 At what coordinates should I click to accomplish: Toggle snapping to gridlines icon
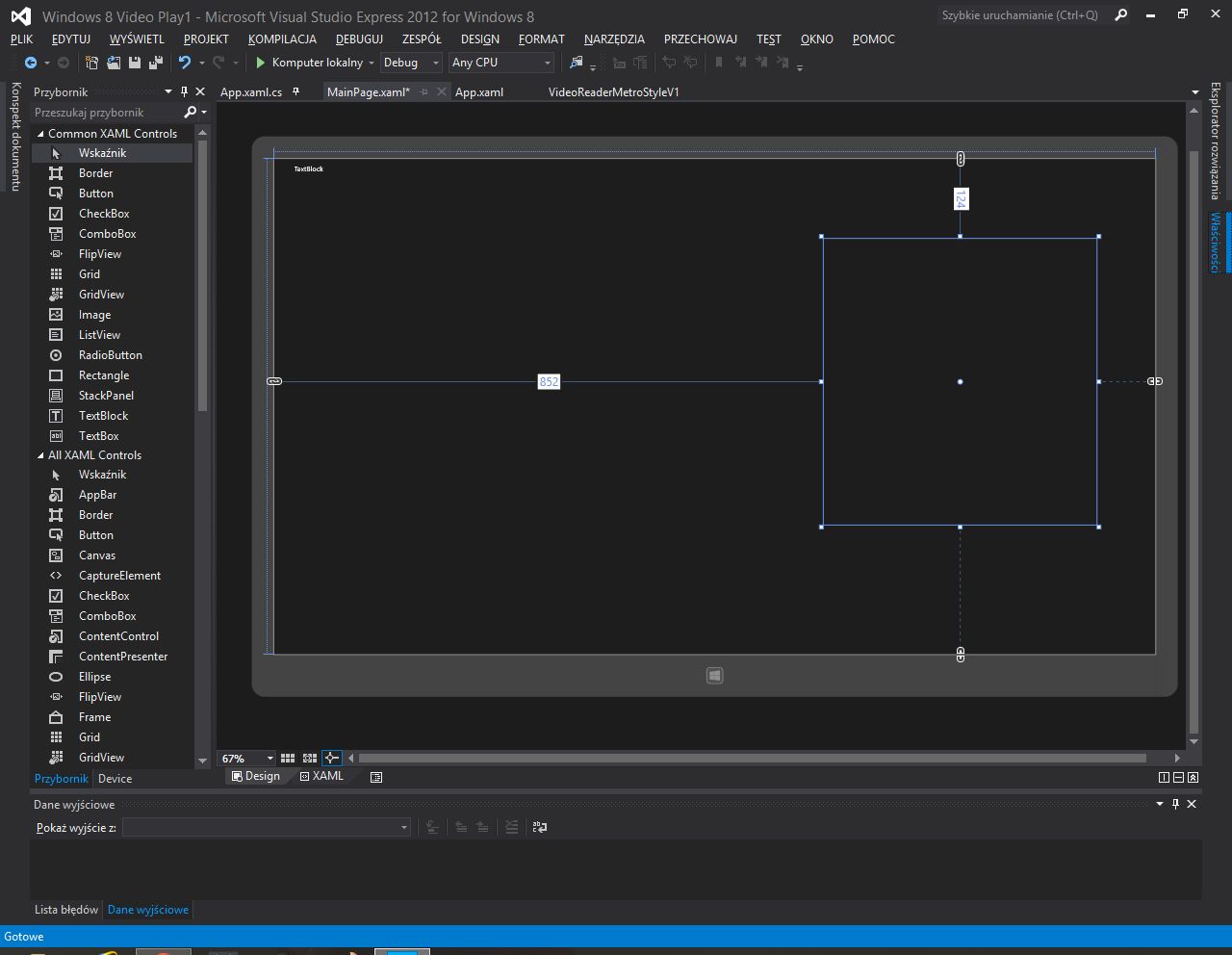coord(310,758)
